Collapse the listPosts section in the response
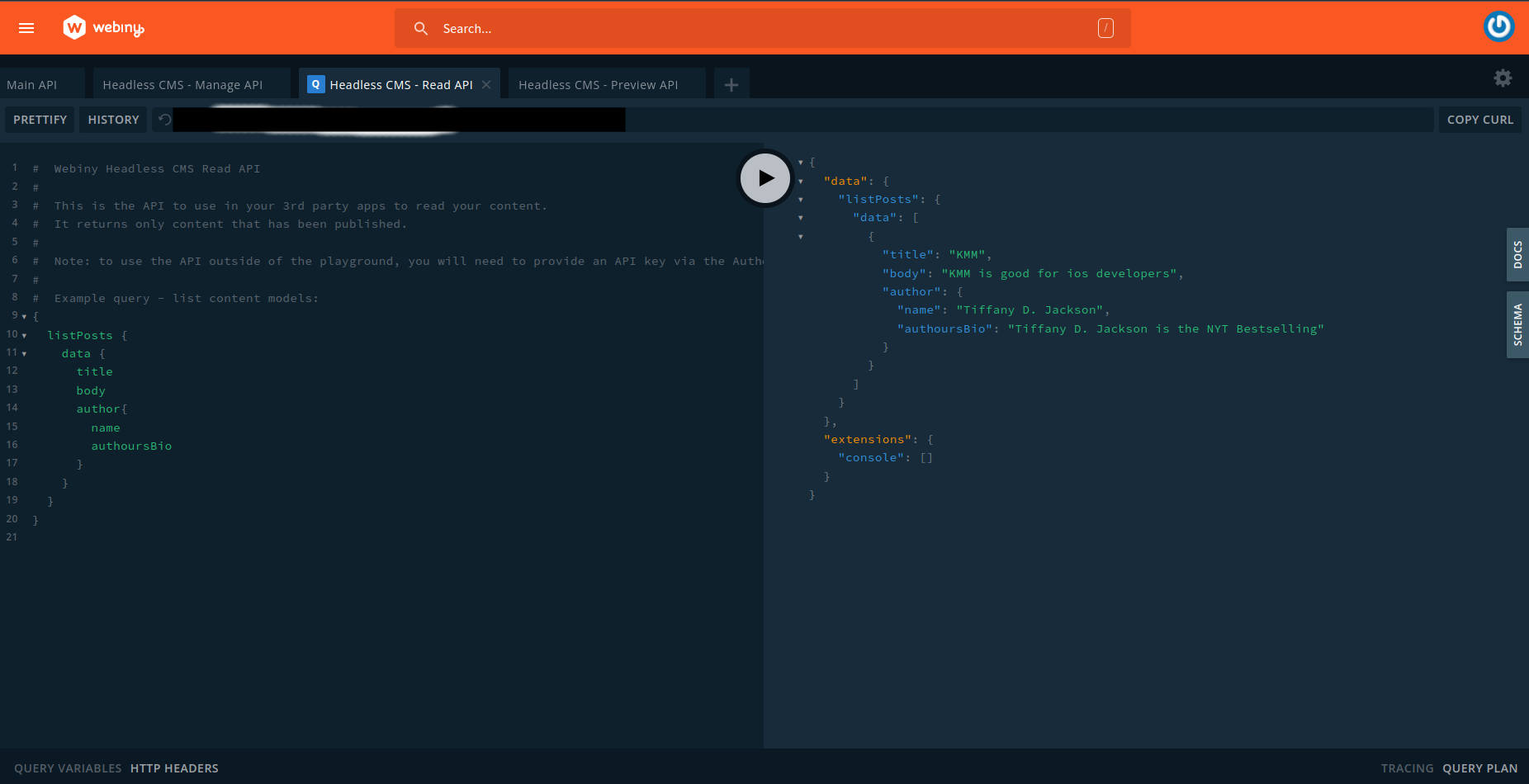The height and width of the screenshot is (784, 1529). (801, 199)
